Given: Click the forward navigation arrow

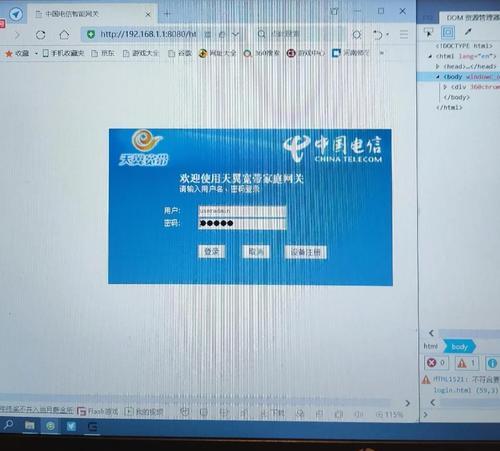Looking at the screenshot, I should point(17,35).
